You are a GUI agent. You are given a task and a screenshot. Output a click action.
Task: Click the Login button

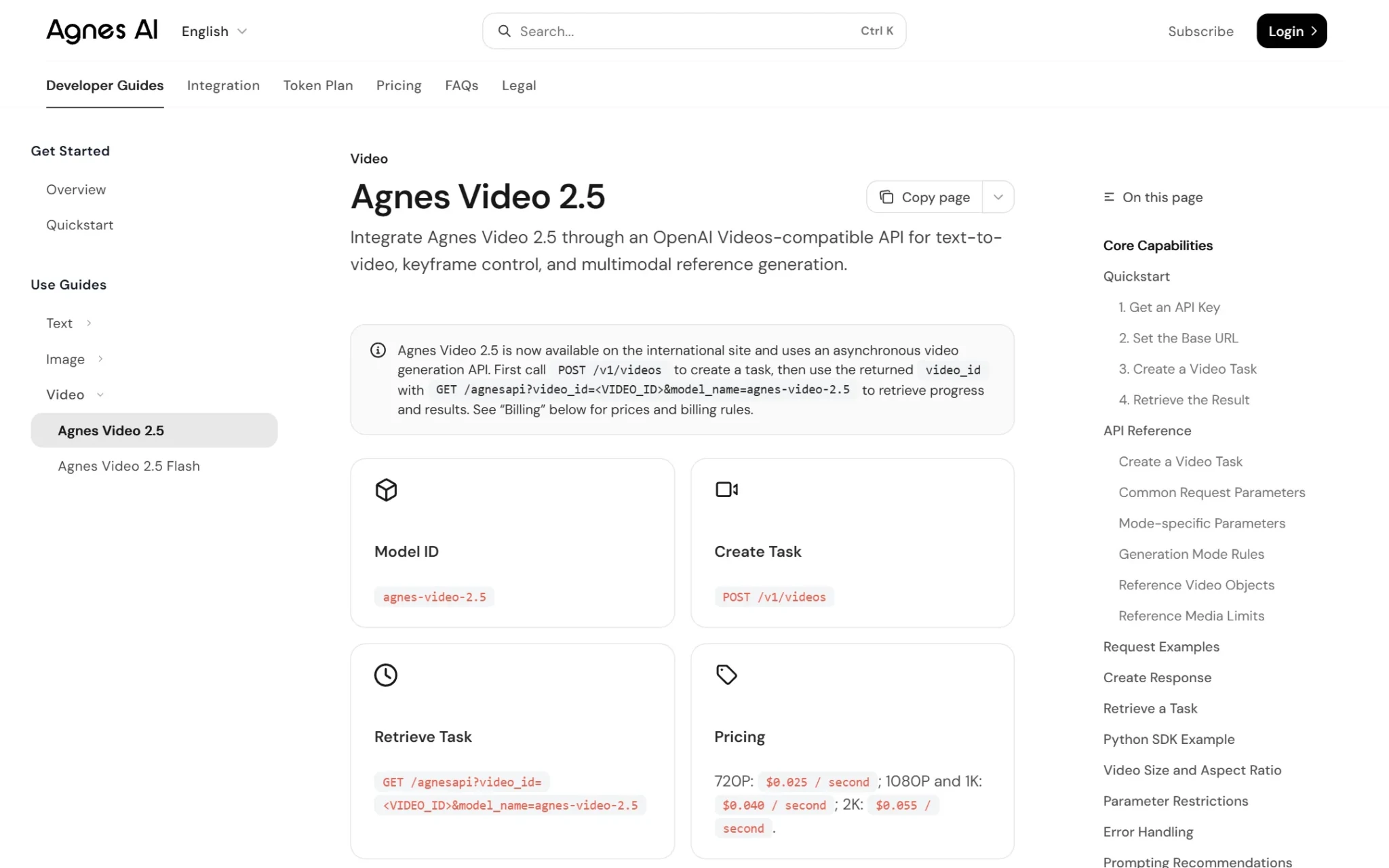tap(1291, 31)
